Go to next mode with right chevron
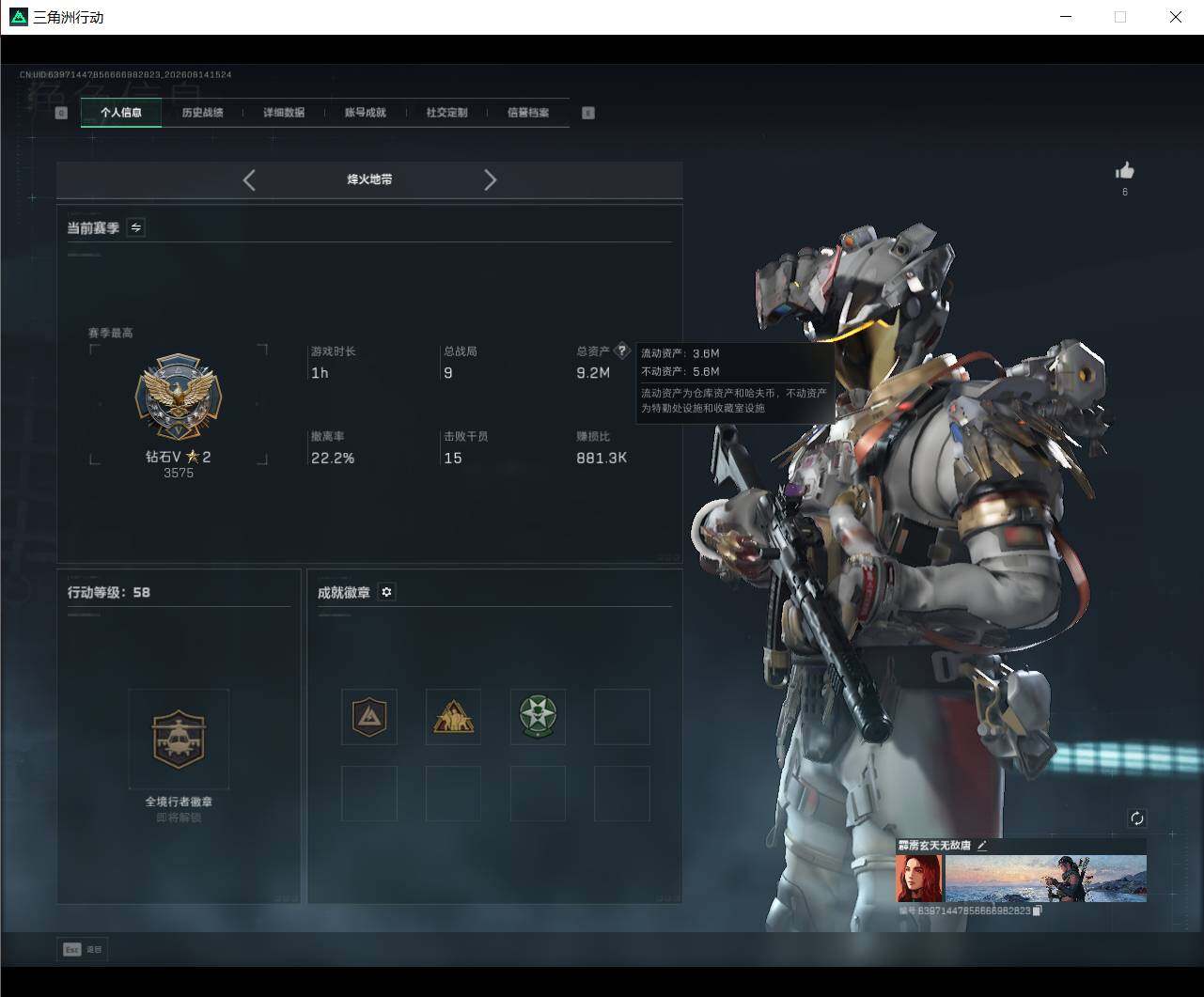This screenshot has height=997, width=1204. pos(490,180)
